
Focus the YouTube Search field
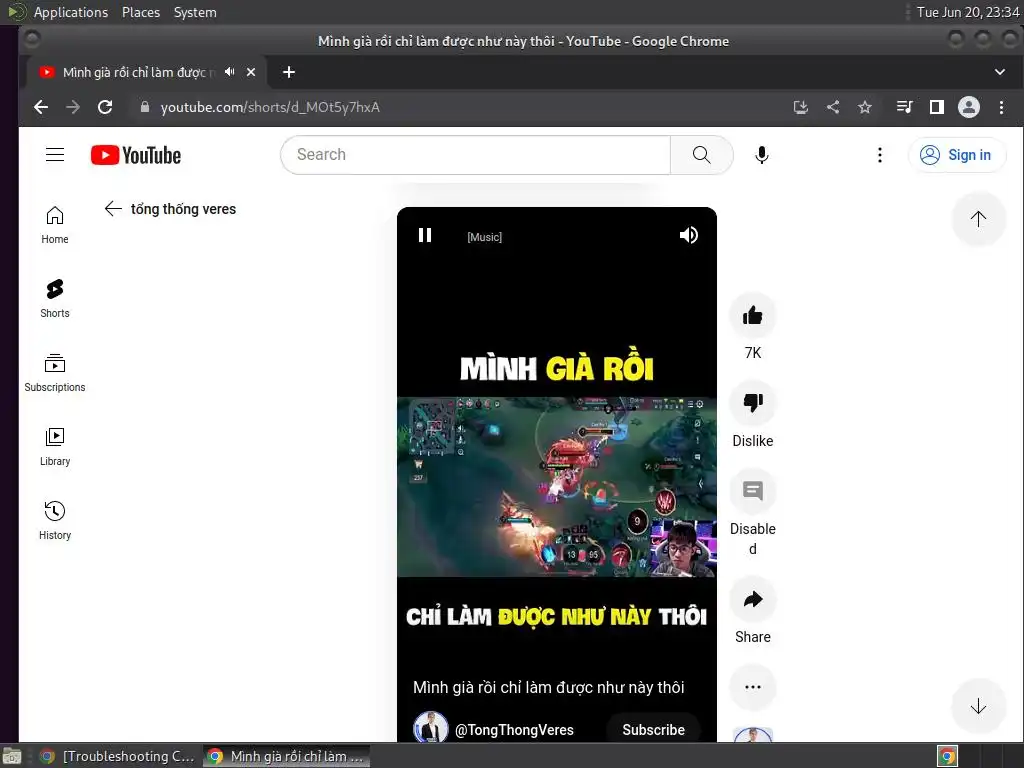(475, 155)
